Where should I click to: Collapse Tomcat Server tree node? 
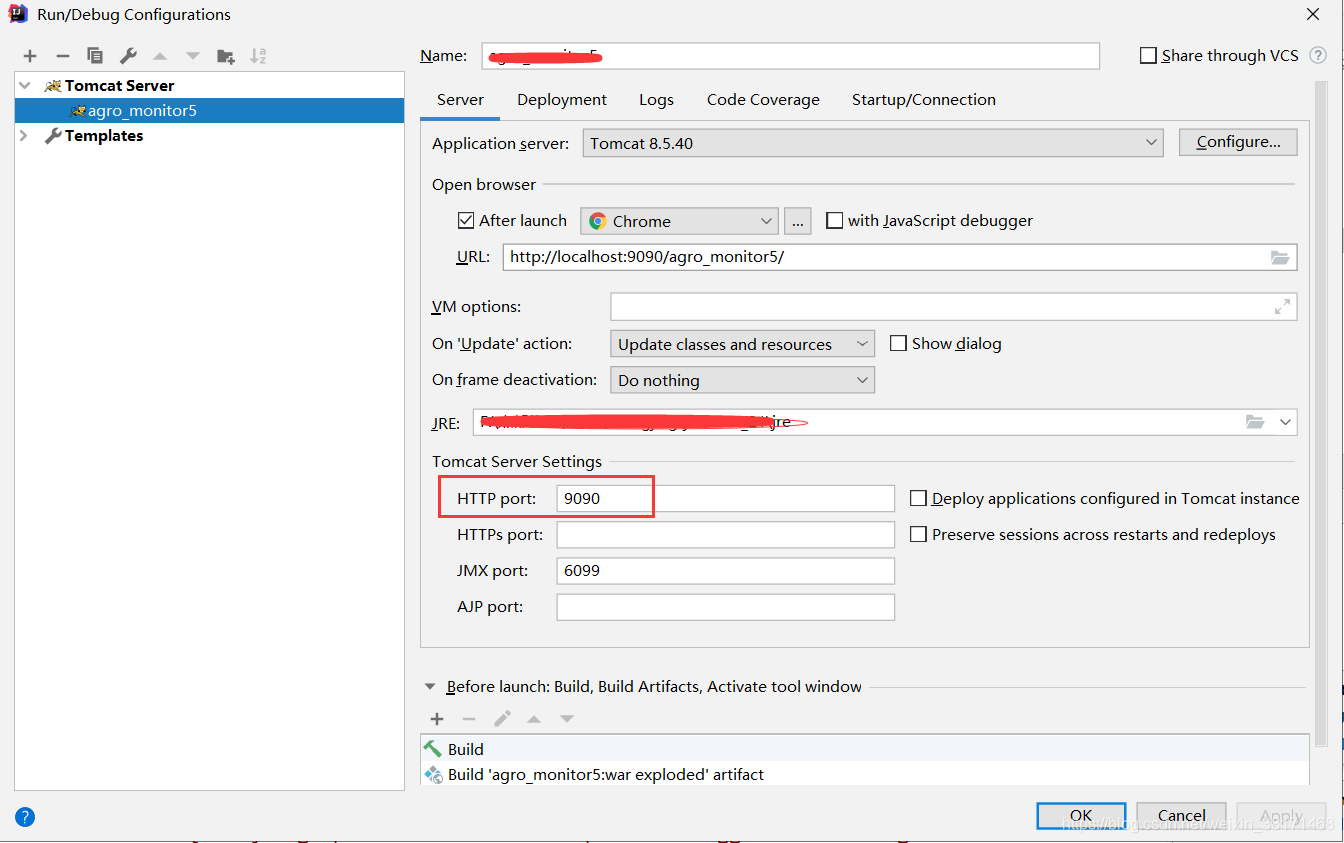25,86
